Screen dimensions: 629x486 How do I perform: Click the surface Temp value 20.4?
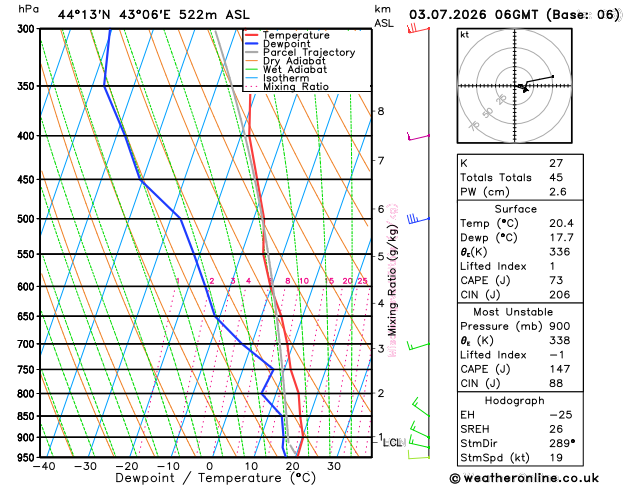(561, 223)
